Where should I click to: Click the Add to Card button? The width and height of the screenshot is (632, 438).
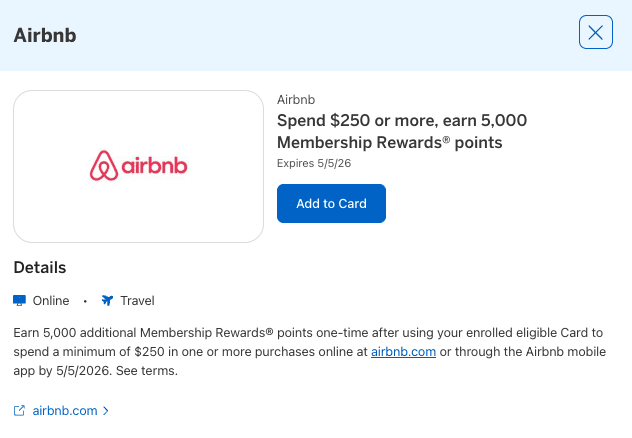coord(331,203)
